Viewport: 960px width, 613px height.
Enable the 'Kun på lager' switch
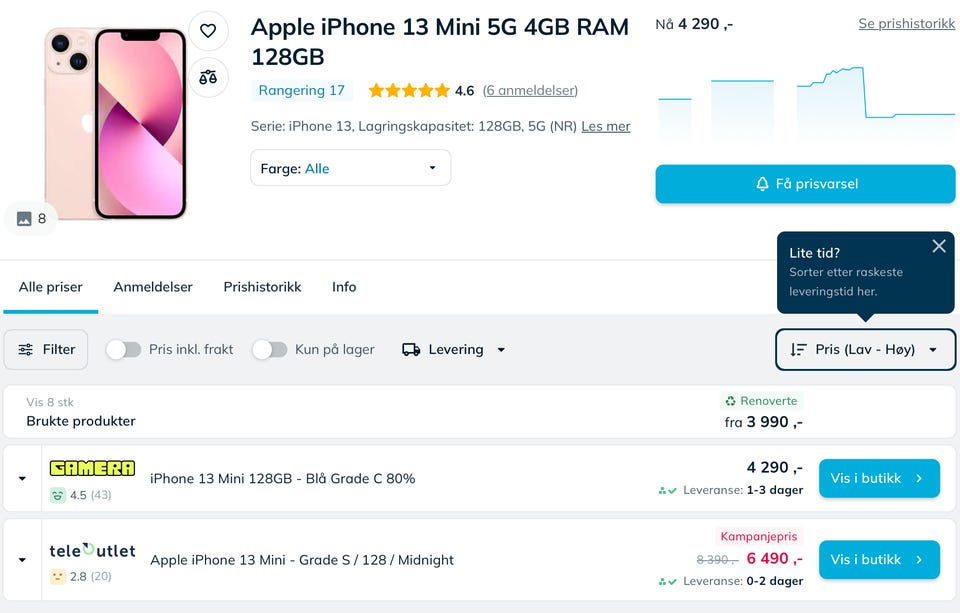point(269,350)
